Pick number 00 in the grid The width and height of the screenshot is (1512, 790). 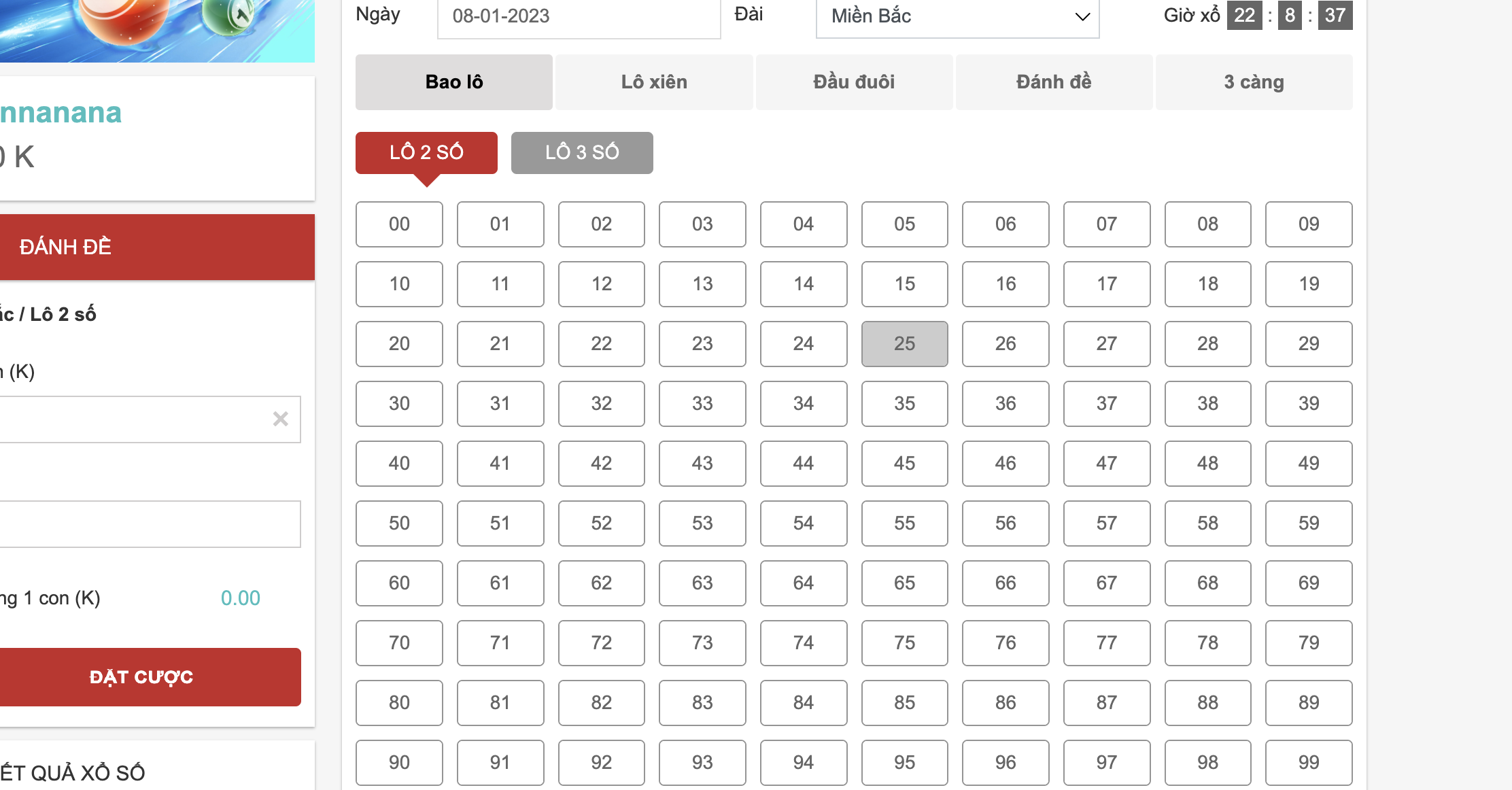[399, 224]
